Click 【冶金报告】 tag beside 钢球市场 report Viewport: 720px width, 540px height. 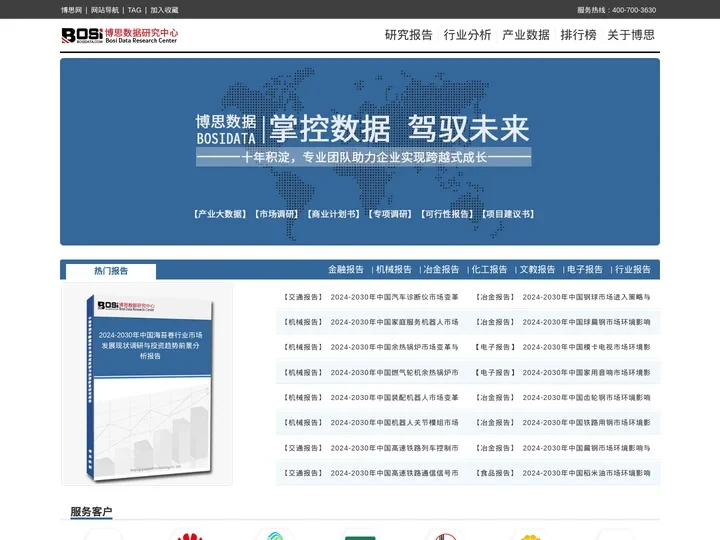(x=495, y=297)
